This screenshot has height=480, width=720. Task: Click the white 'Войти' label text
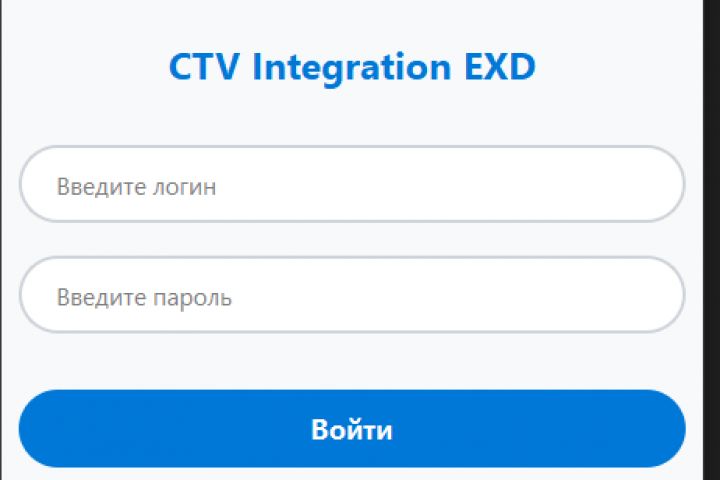click(352, 430)
